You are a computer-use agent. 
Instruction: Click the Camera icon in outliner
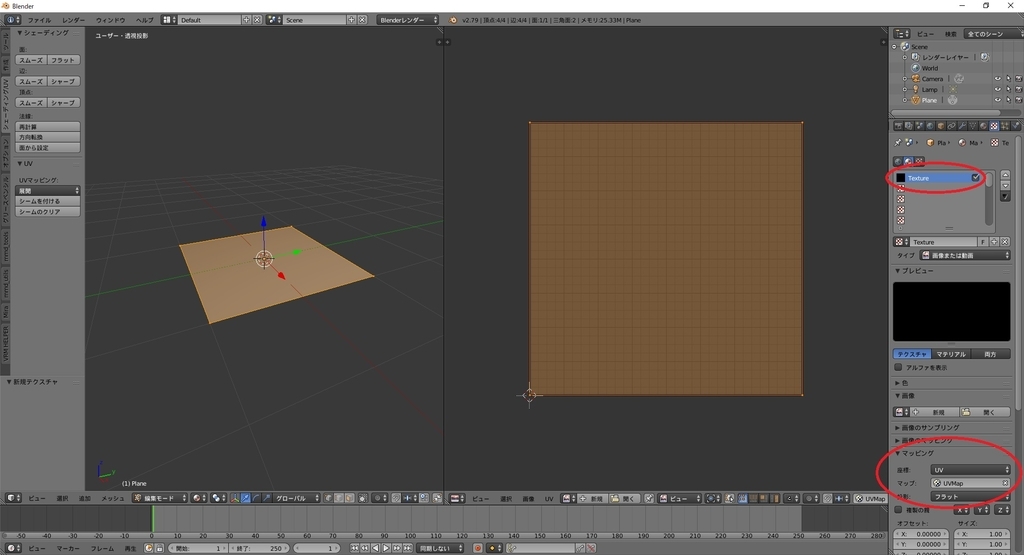click(x=916, y=79)
